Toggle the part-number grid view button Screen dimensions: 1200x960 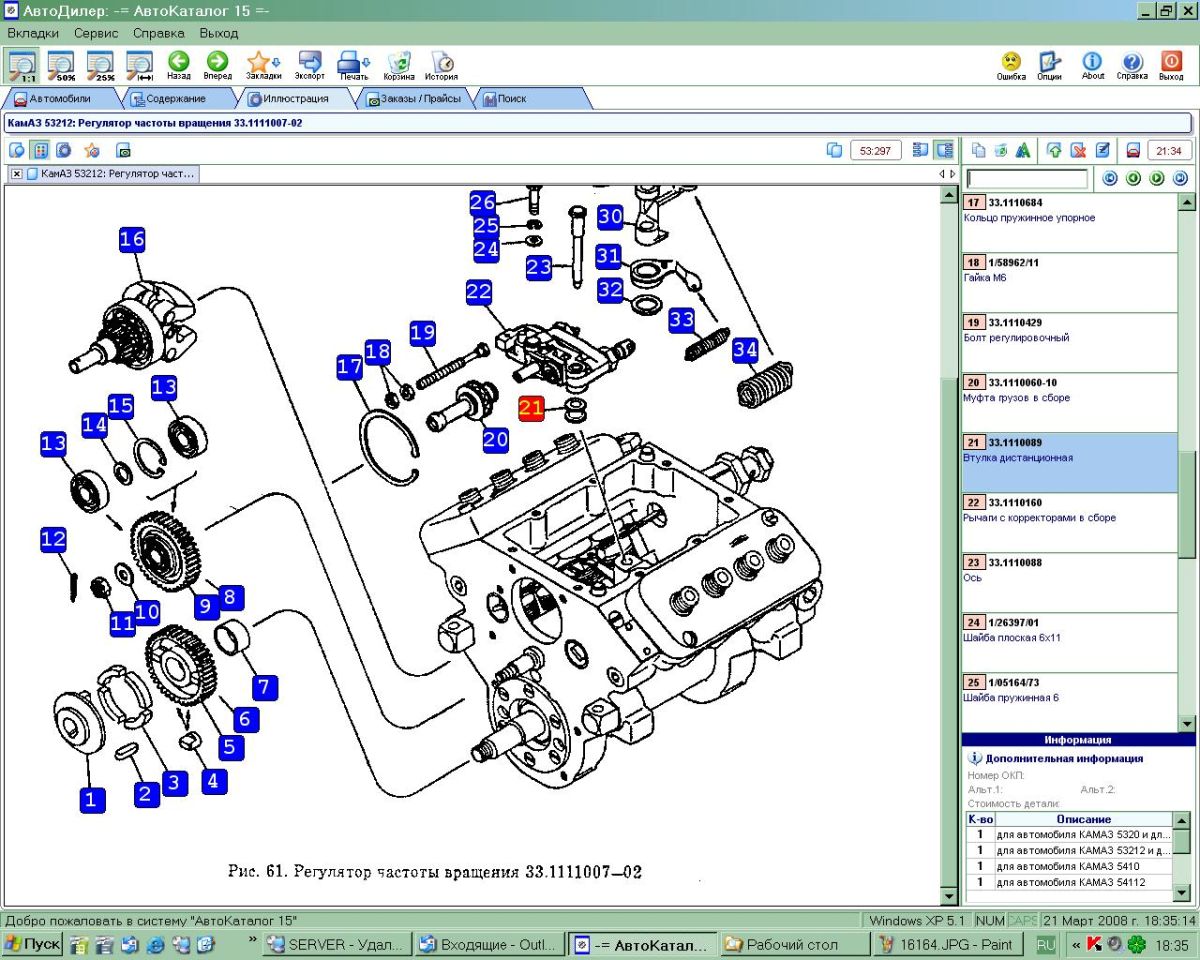40,150
